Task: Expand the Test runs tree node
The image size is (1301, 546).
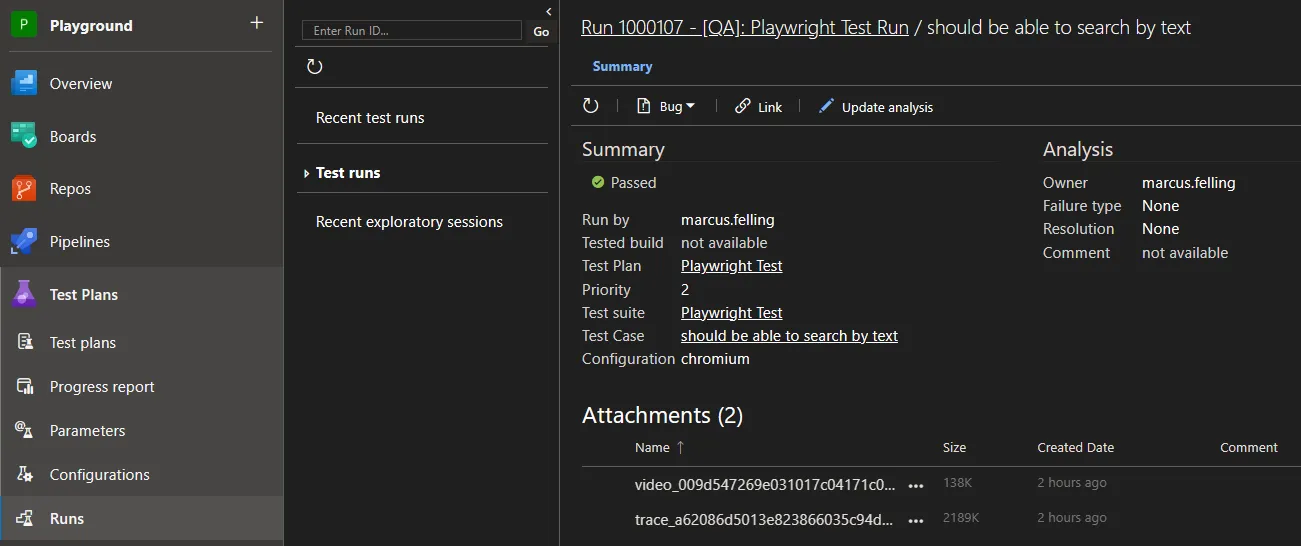Action: click(x=307, y=173)
